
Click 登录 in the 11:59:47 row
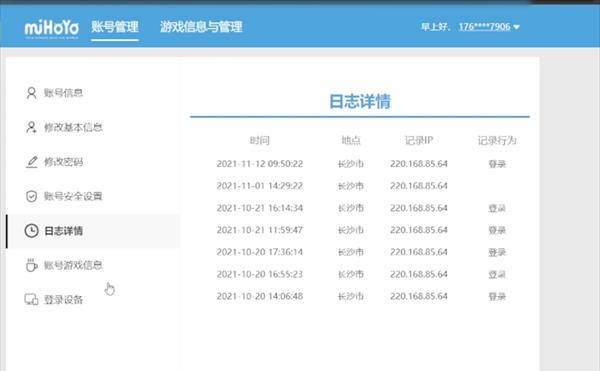tap(497, 230)
